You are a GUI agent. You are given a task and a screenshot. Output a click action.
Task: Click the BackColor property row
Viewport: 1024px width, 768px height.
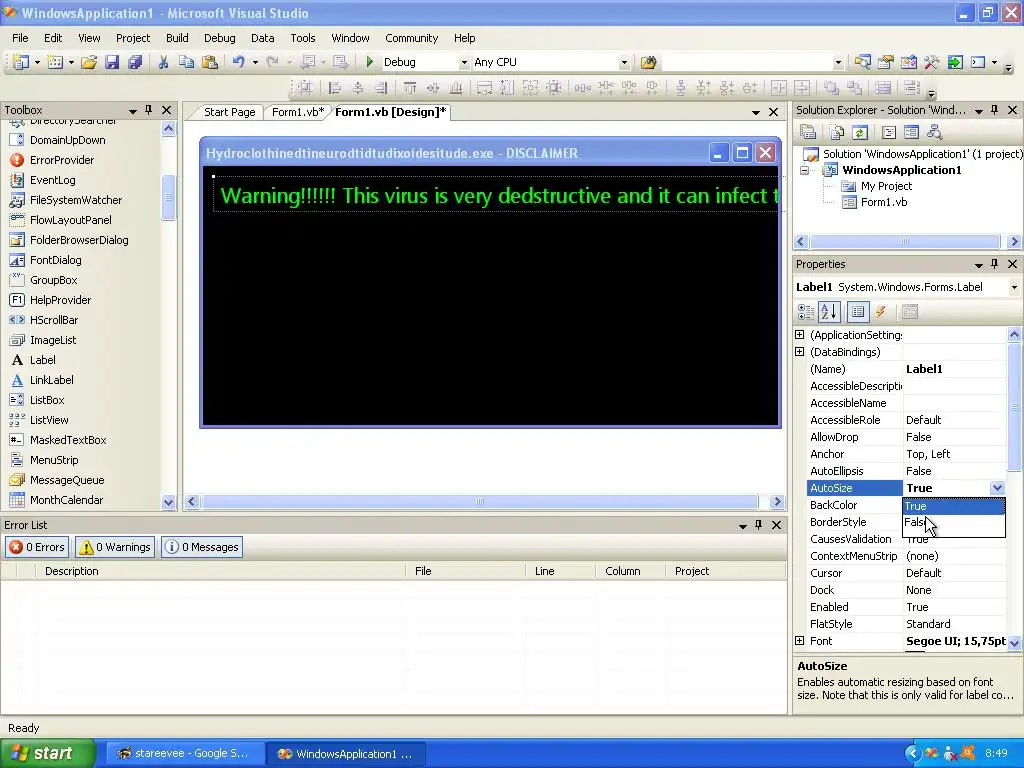click(906, 505)
